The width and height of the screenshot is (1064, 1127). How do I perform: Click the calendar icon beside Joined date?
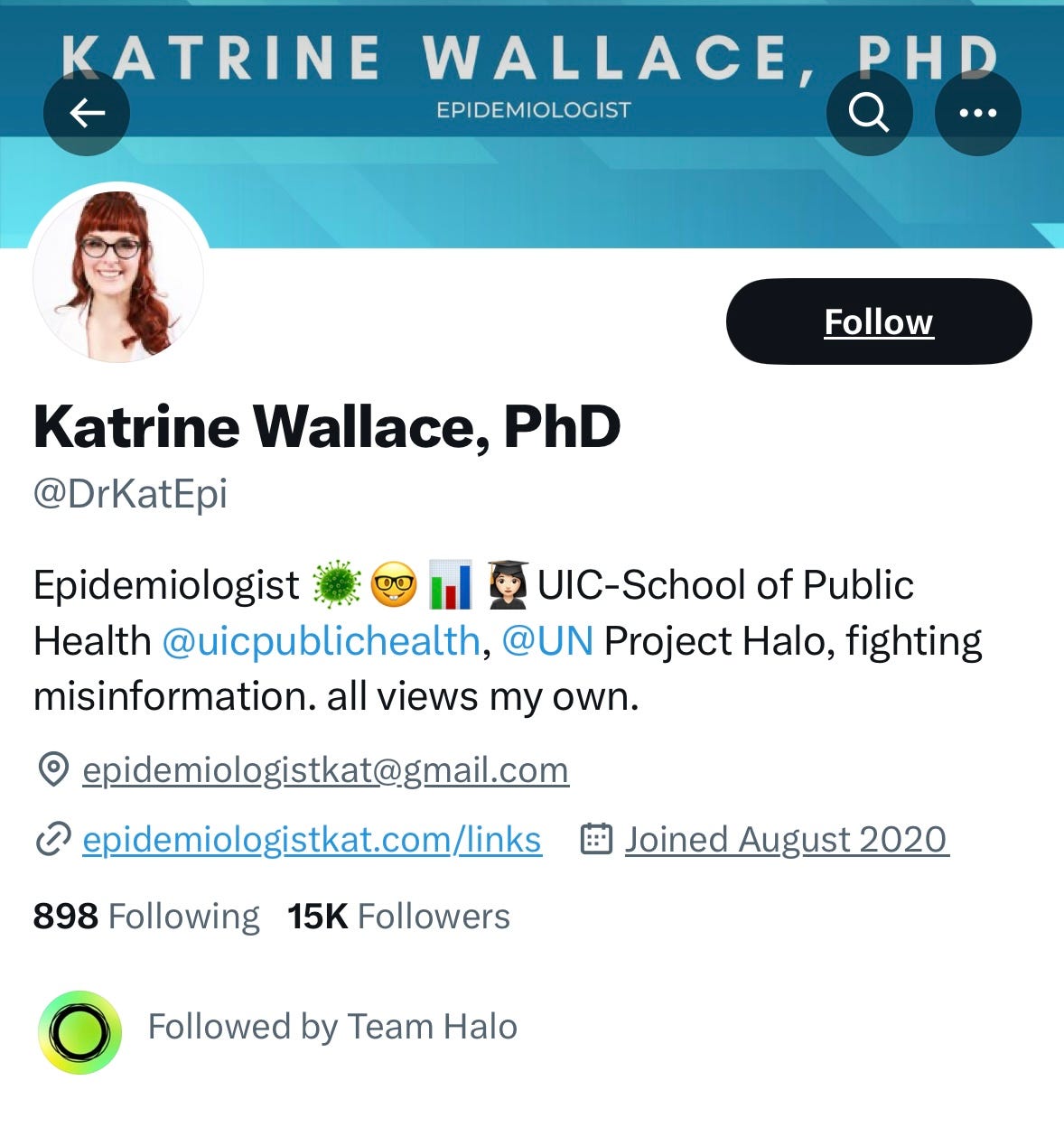coord(596,839)
